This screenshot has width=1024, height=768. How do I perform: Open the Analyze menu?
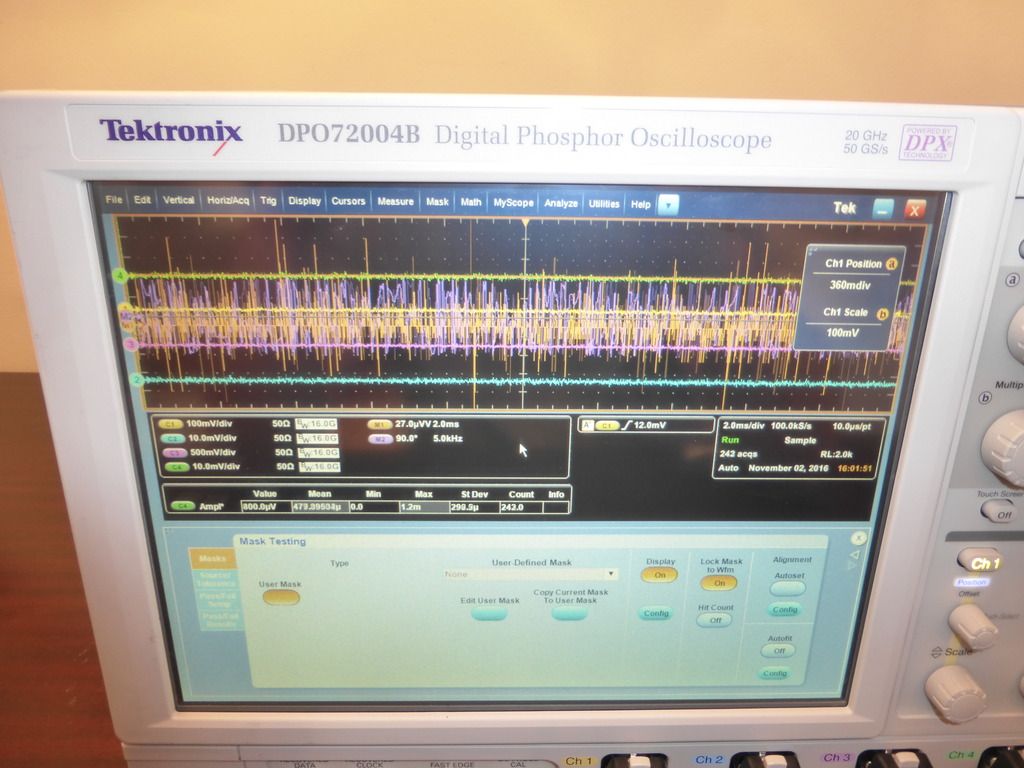click(561, 204)
